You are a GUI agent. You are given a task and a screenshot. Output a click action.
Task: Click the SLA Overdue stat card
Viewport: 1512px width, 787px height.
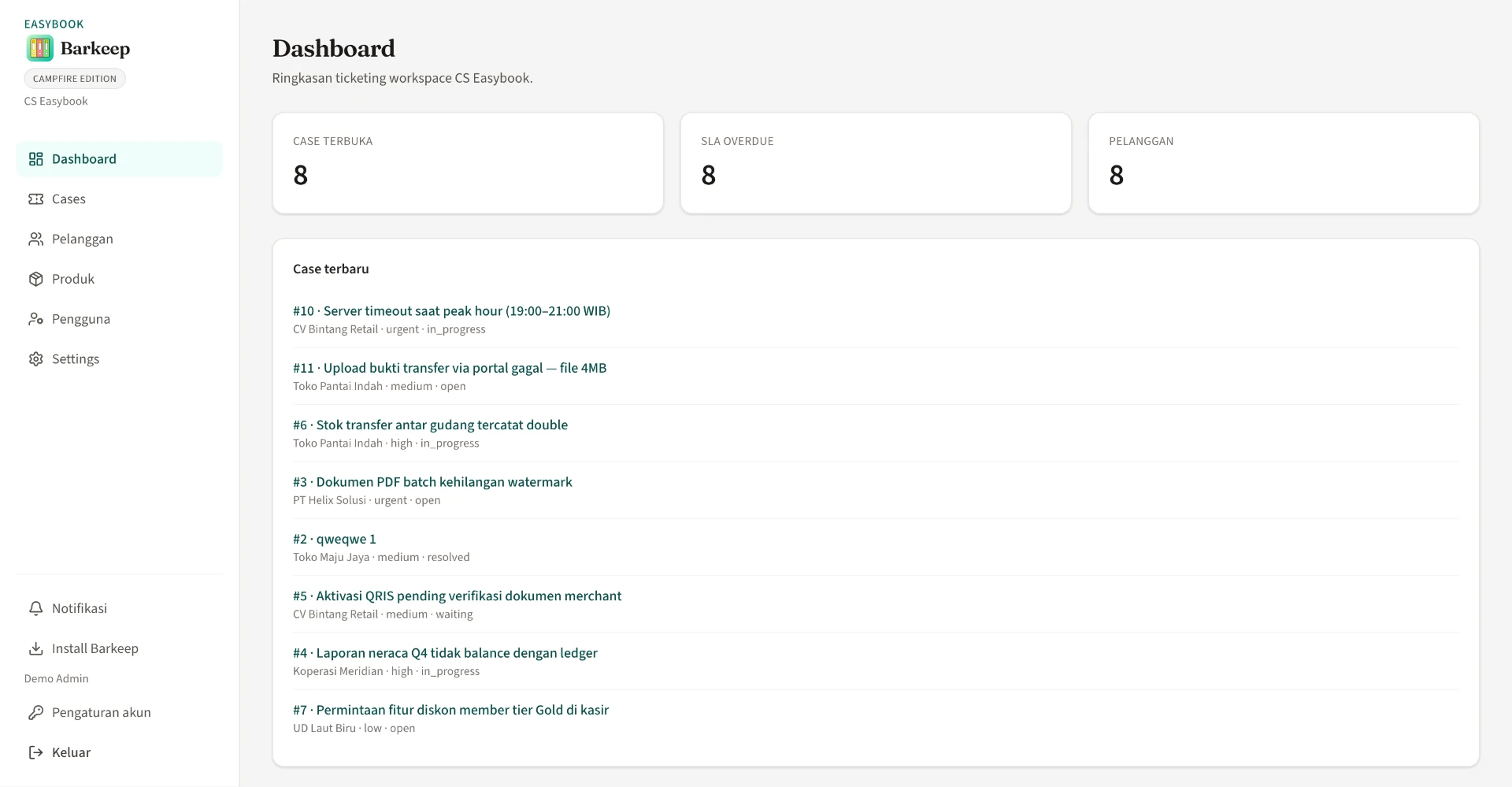tap(876, 163)
